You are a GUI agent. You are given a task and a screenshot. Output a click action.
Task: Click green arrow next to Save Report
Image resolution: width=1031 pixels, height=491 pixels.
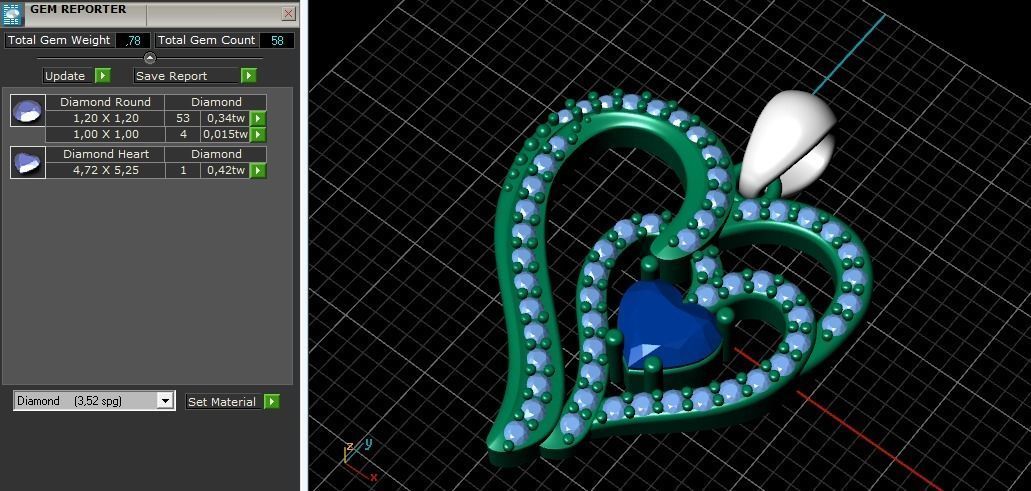pyautogui.click(x=249, y=76)
